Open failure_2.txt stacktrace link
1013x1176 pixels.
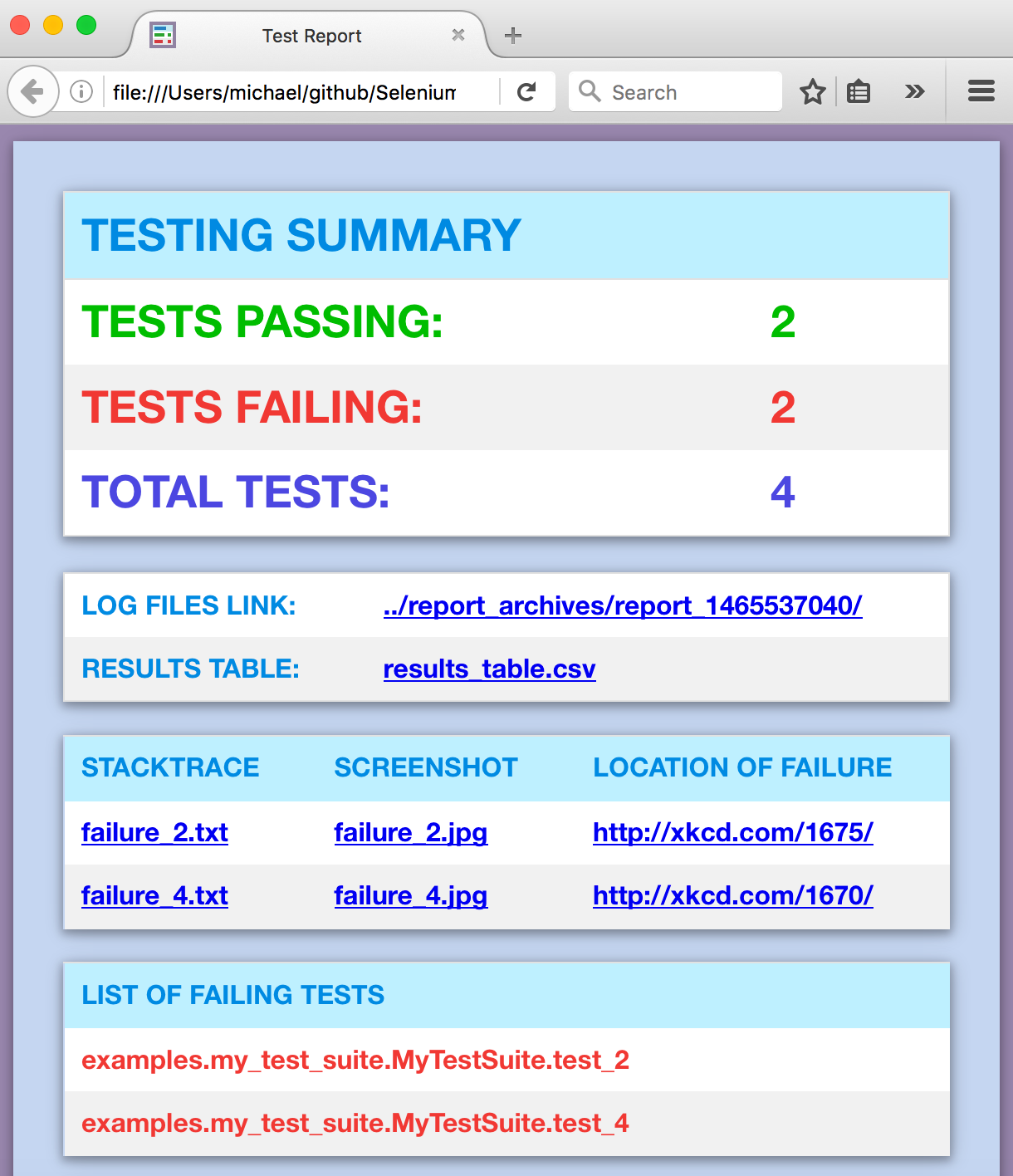[x=154, y=832]
